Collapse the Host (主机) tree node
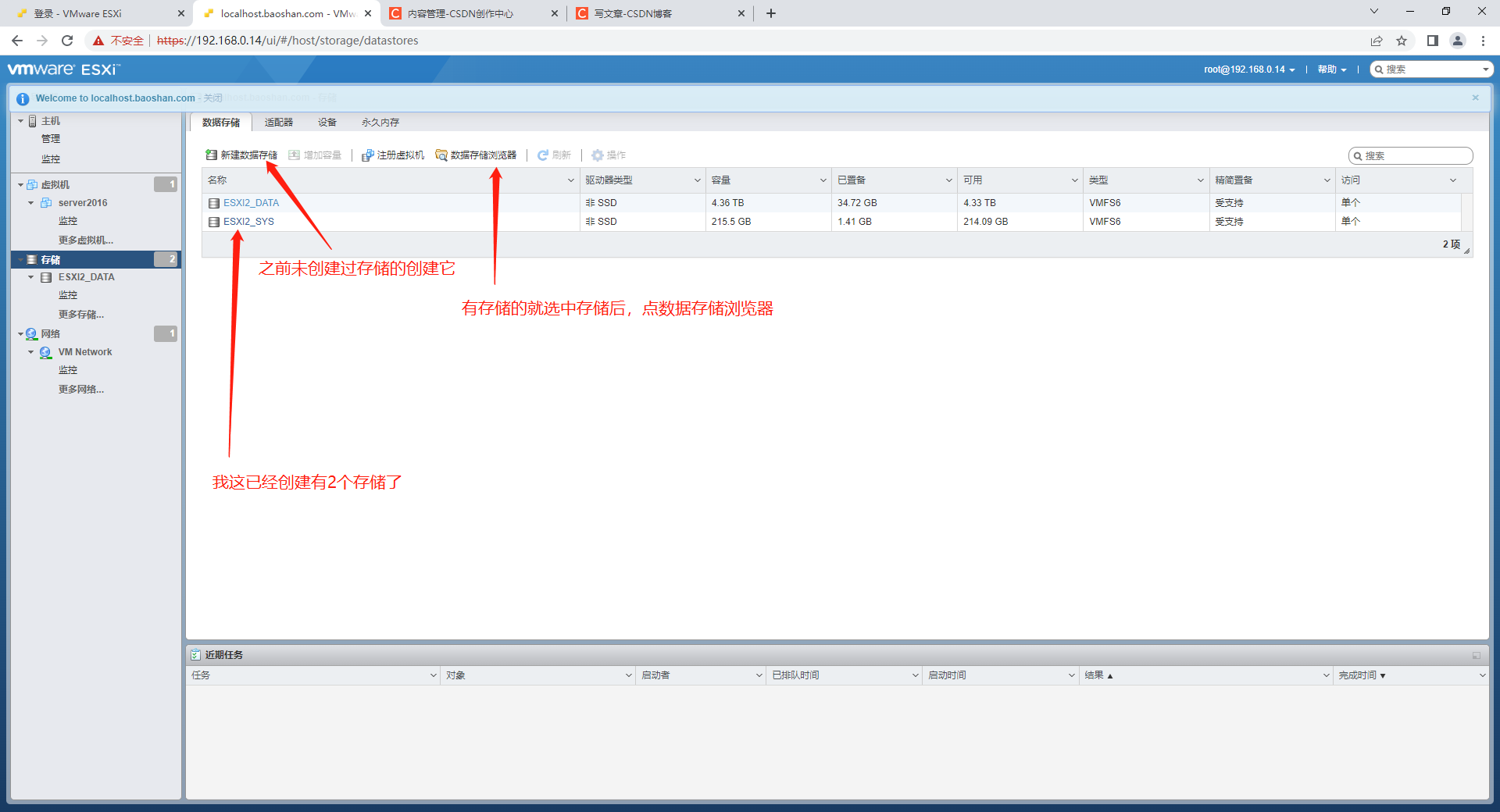Screen dimensions: 1500x812 [21, 121]
